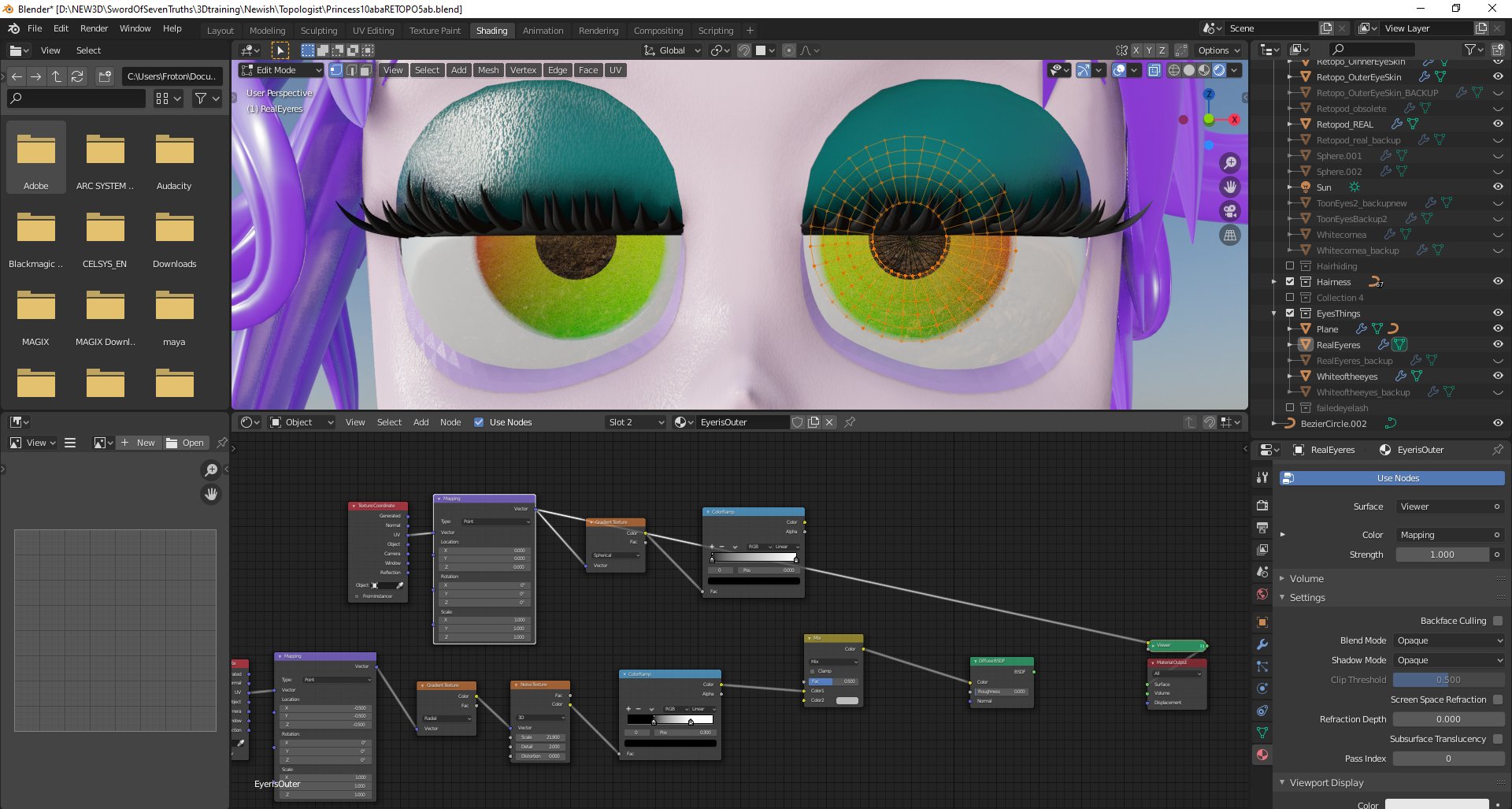Enable Screen Space Refraction checkbox
The height and width of the screenshot is (809, 1512).
[x=1498, y=700]
